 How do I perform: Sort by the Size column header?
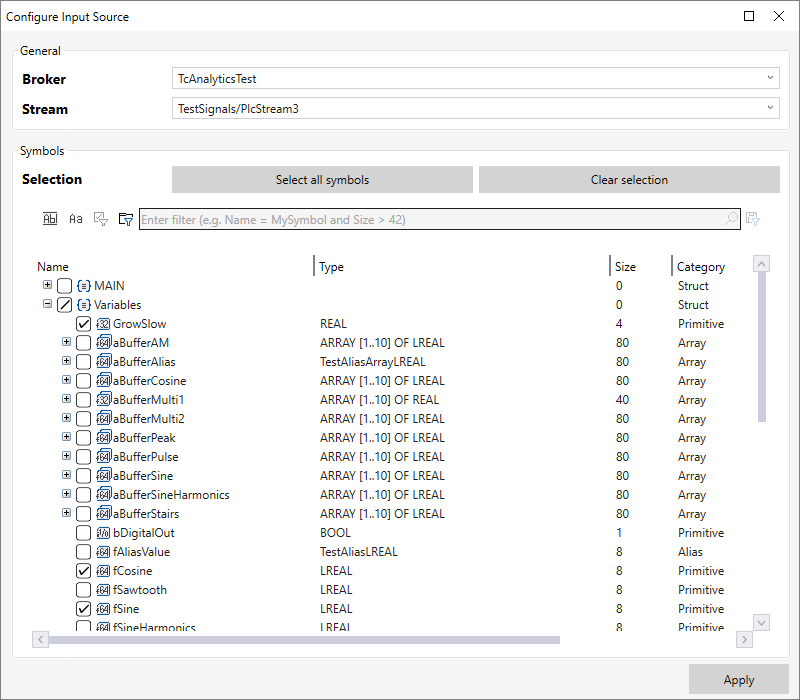point(625,267)
